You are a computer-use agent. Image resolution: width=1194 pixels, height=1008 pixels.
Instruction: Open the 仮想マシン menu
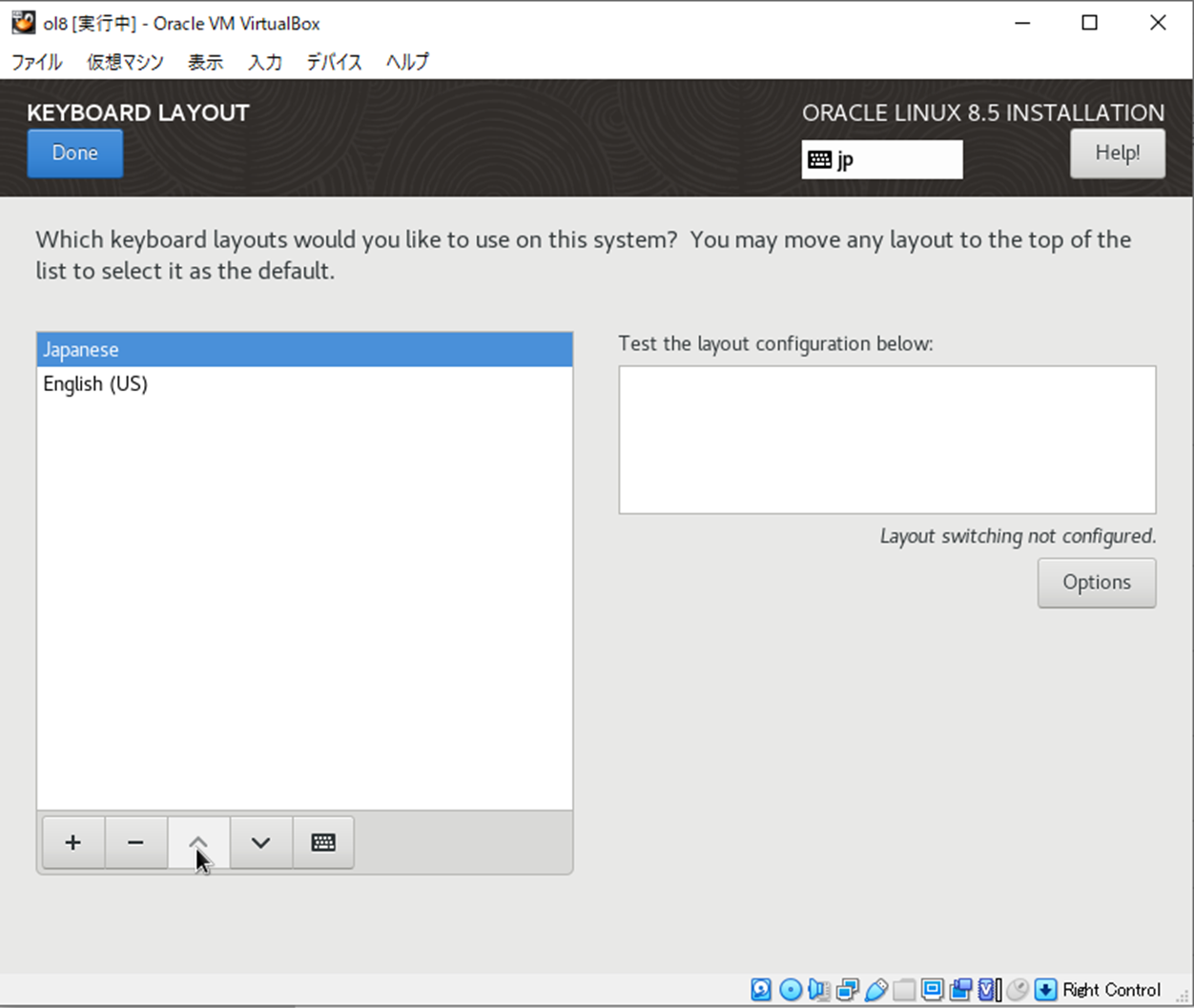(125, 62)
